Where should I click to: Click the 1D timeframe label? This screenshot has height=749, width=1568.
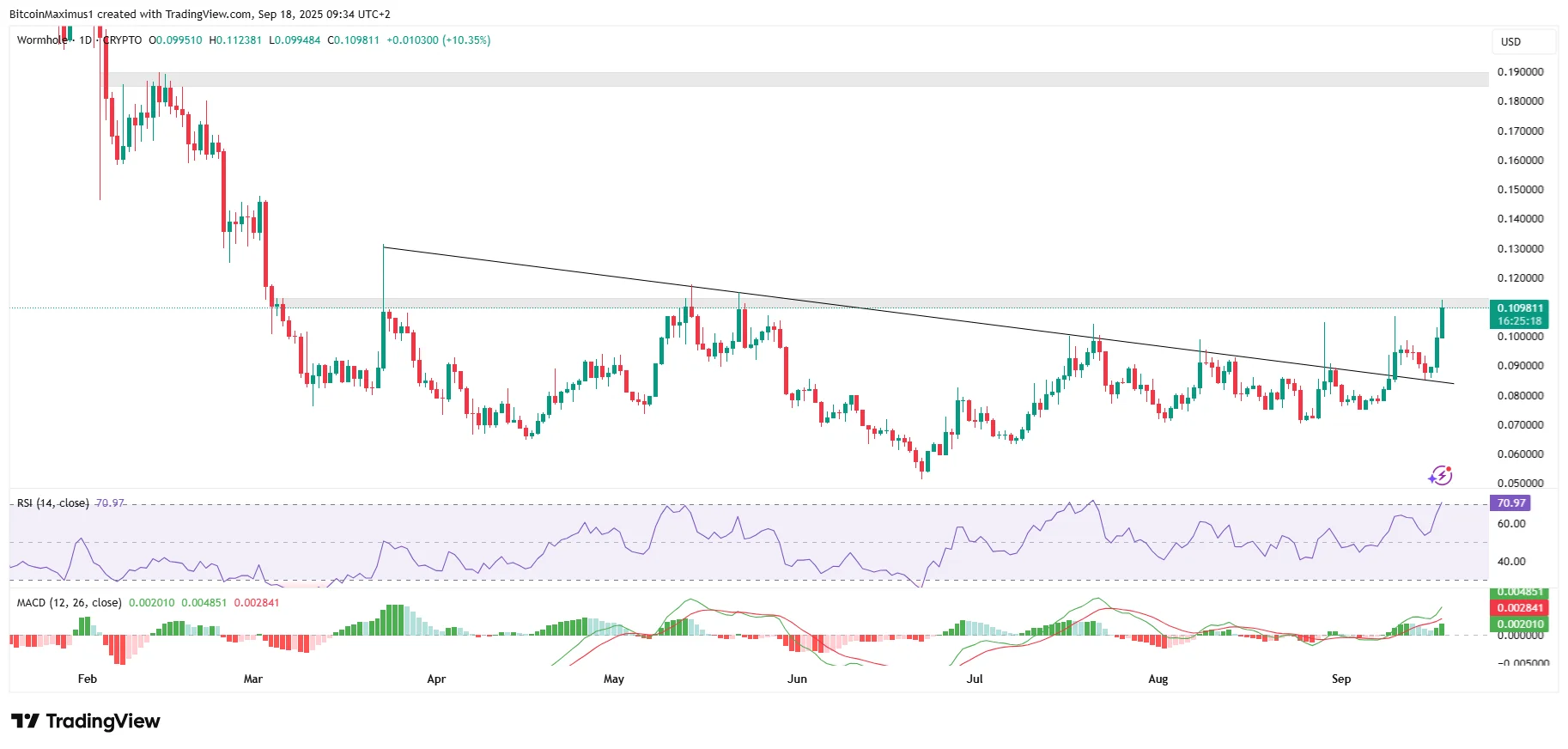85,40
